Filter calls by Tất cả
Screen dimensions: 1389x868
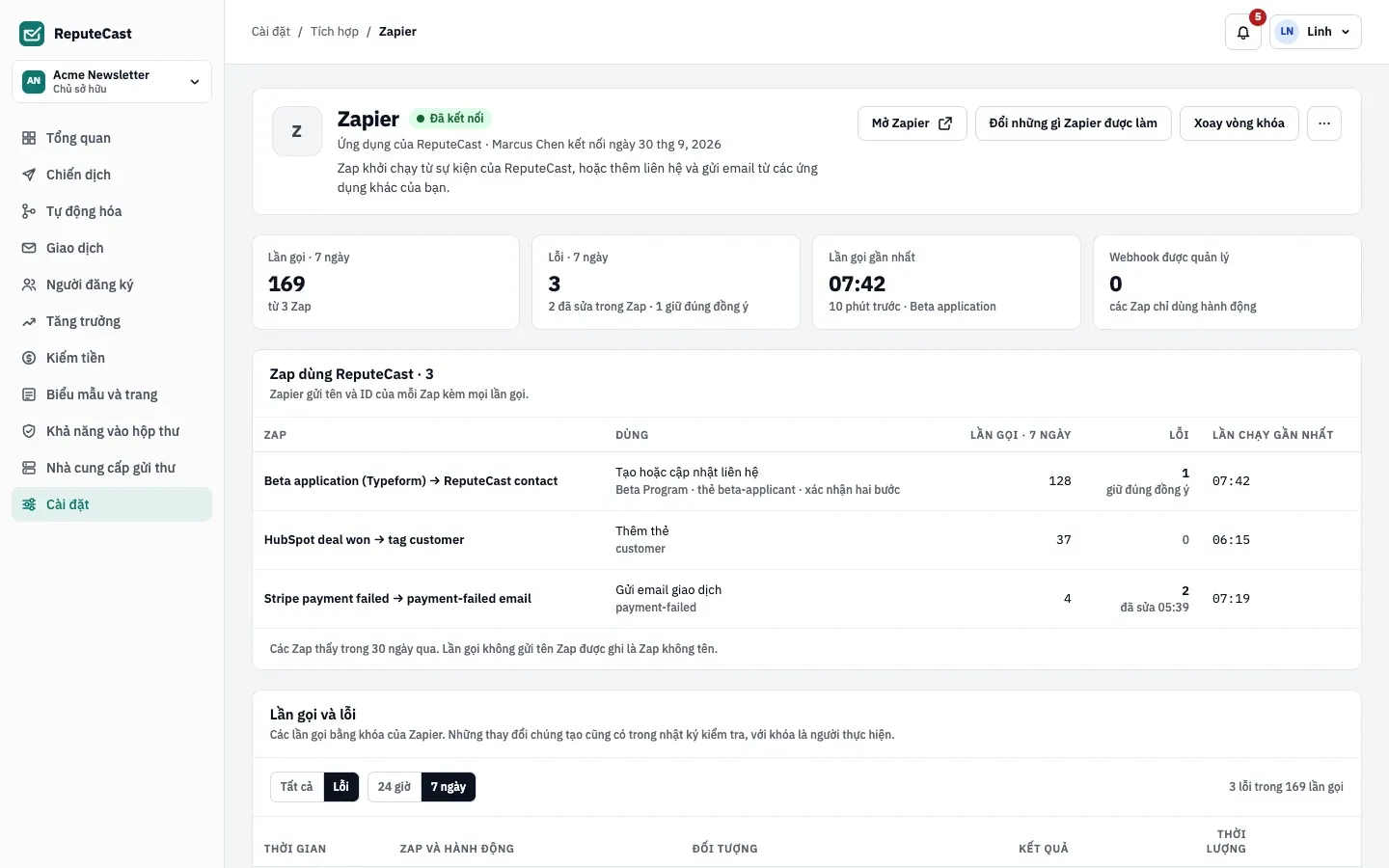(x=296, y=787)
